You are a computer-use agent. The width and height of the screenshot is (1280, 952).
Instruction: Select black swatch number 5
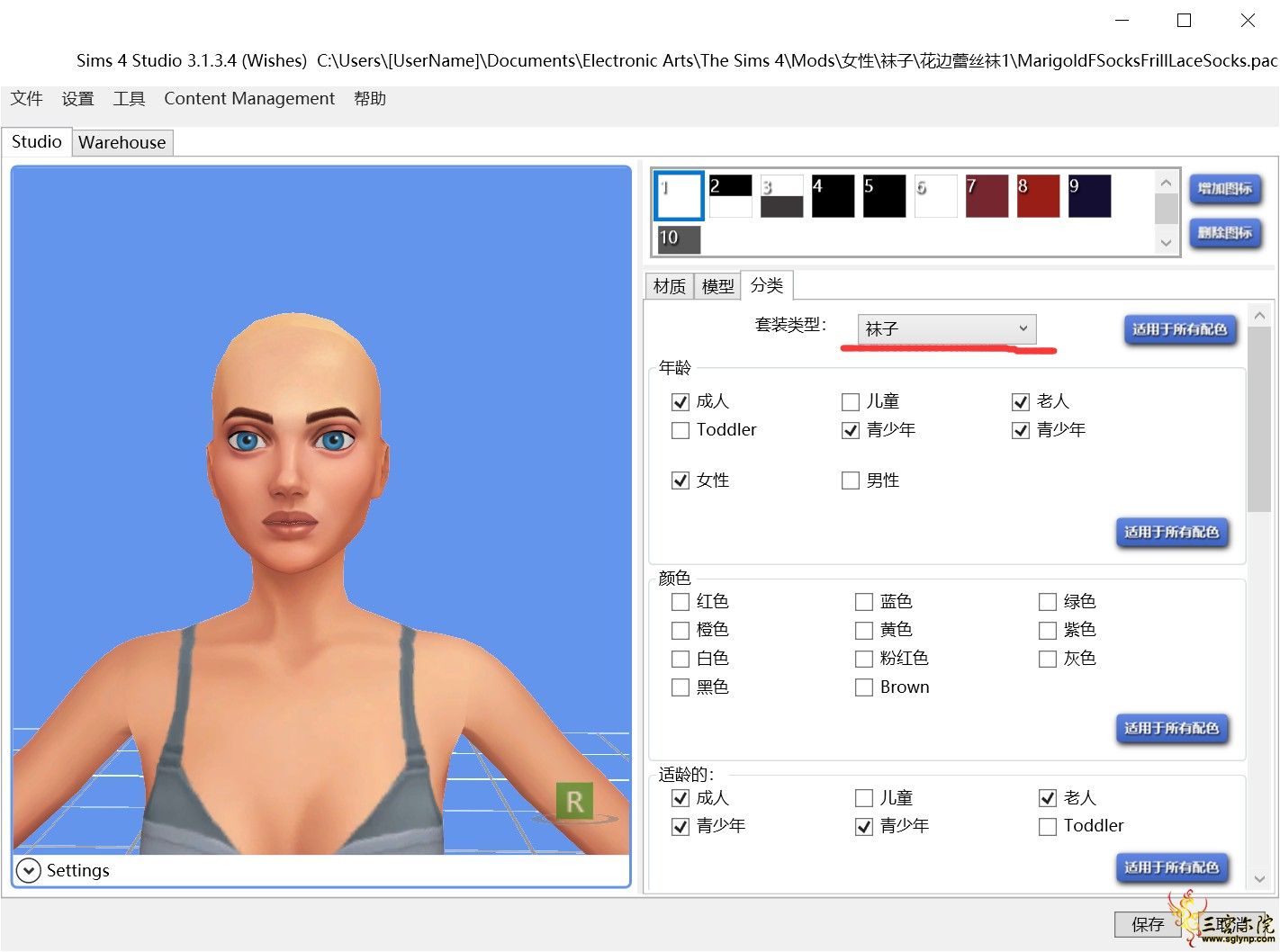[884, 196]
